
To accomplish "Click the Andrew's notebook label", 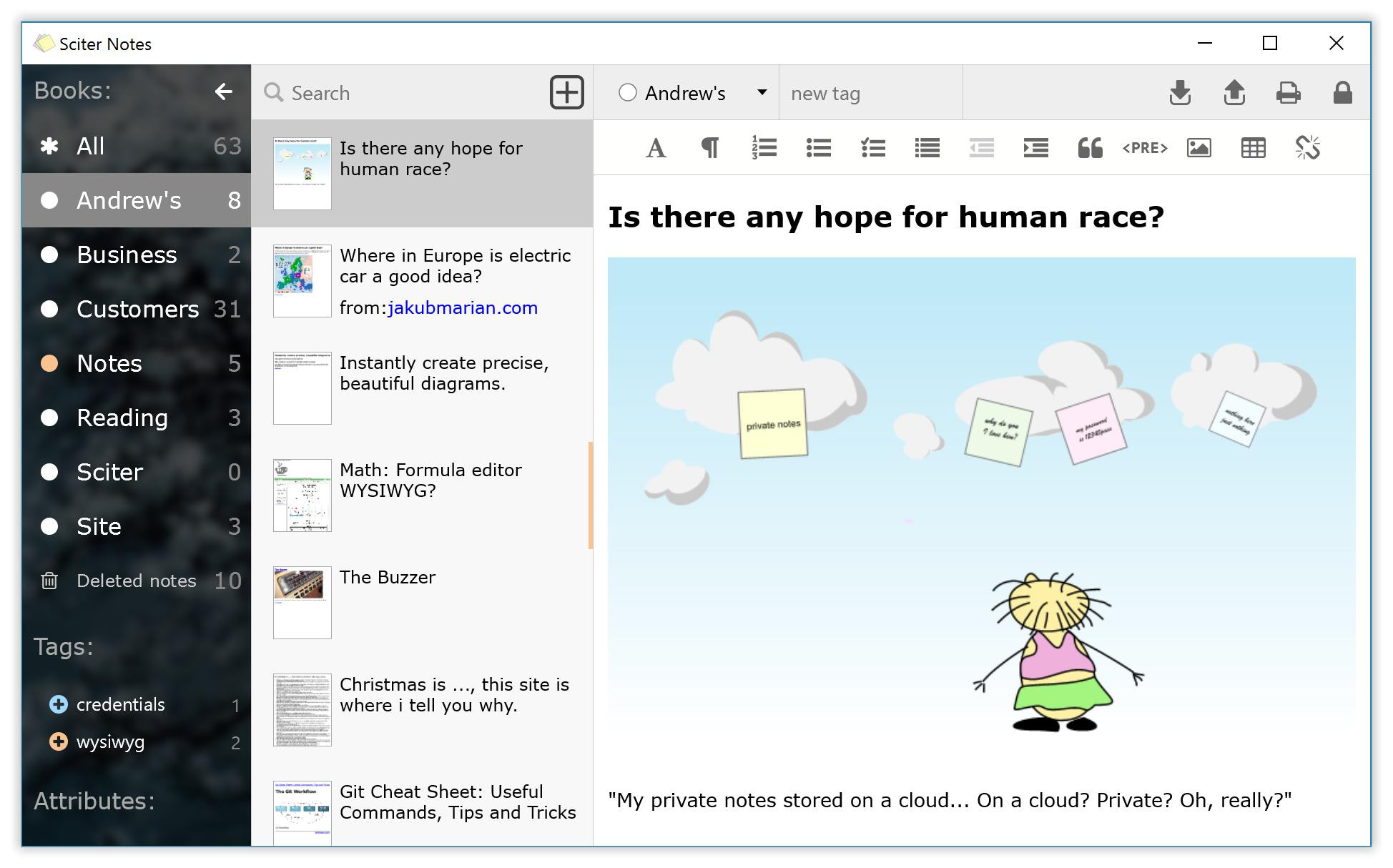I will click(129, 200).
